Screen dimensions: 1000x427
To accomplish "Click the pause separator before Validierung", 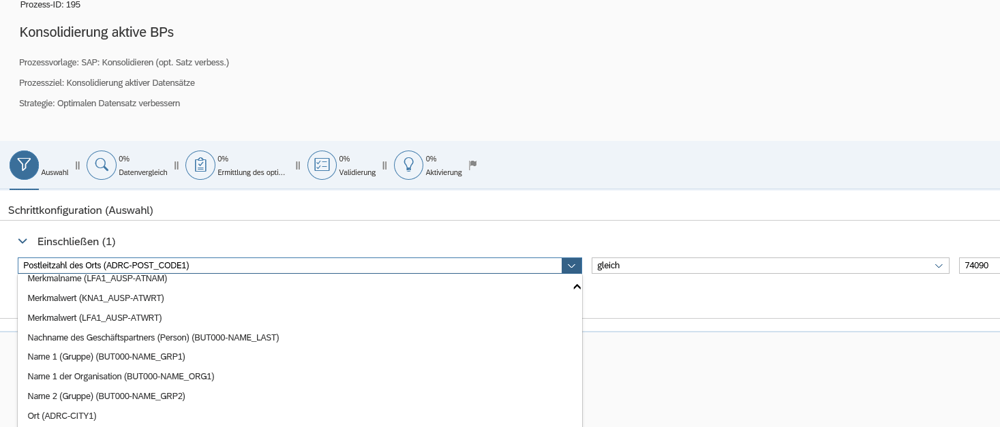I will [298, 165].
